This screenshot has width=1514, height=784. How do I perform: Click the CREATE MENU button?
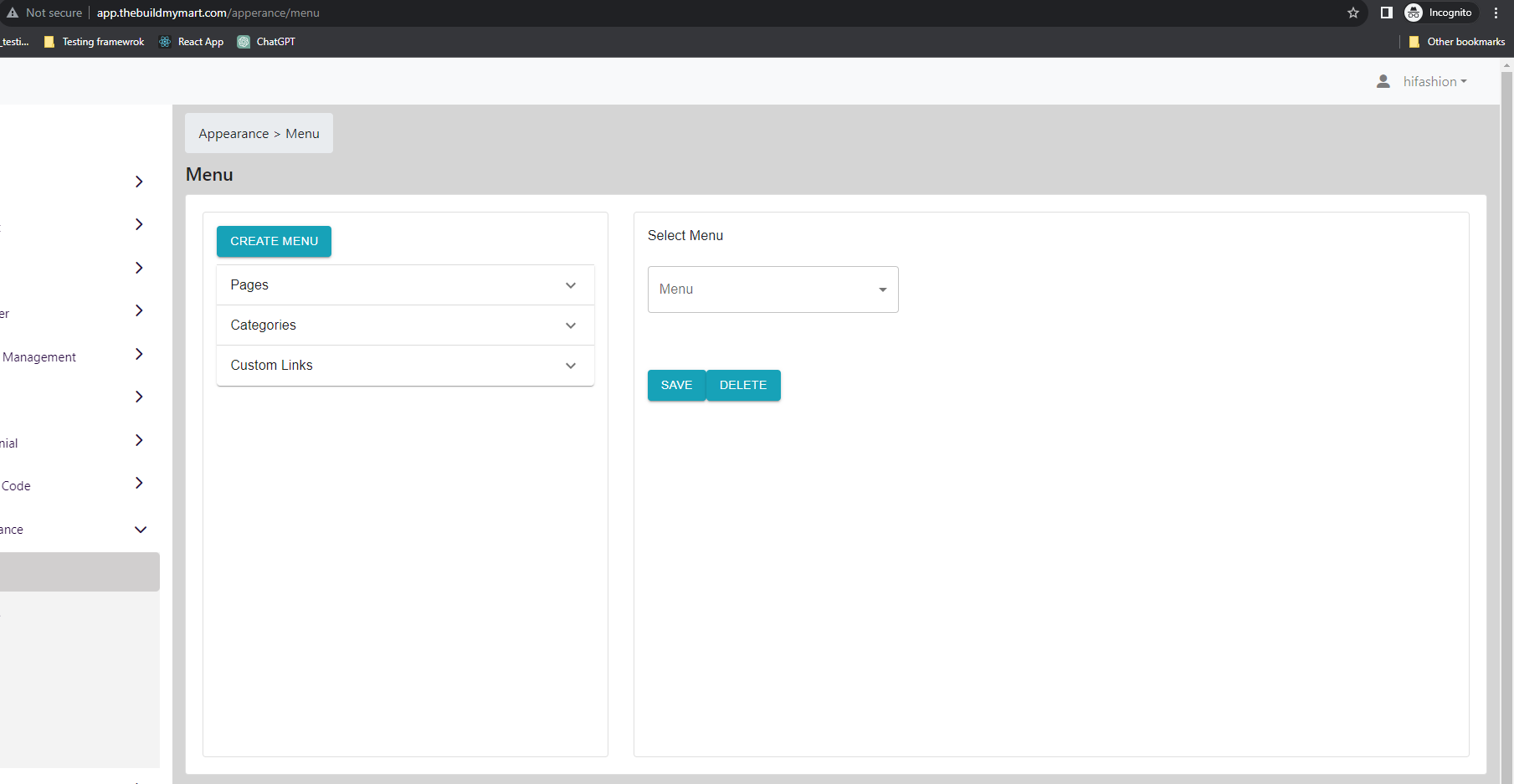(x=274, y=241)
